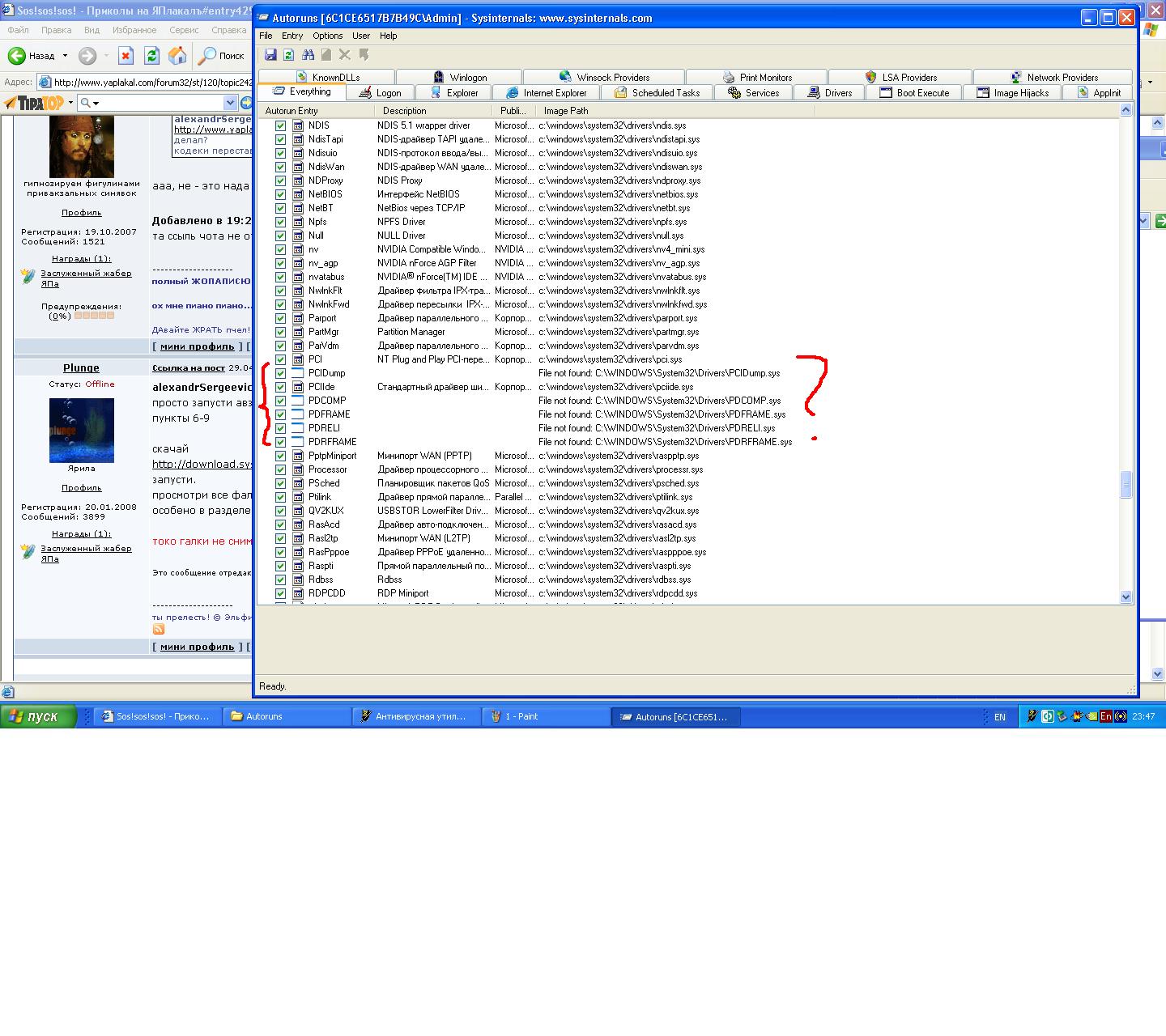Select the QV2KUX entry row name
This screenshot has width=1166, height=1036.
[x=326, y=511]
